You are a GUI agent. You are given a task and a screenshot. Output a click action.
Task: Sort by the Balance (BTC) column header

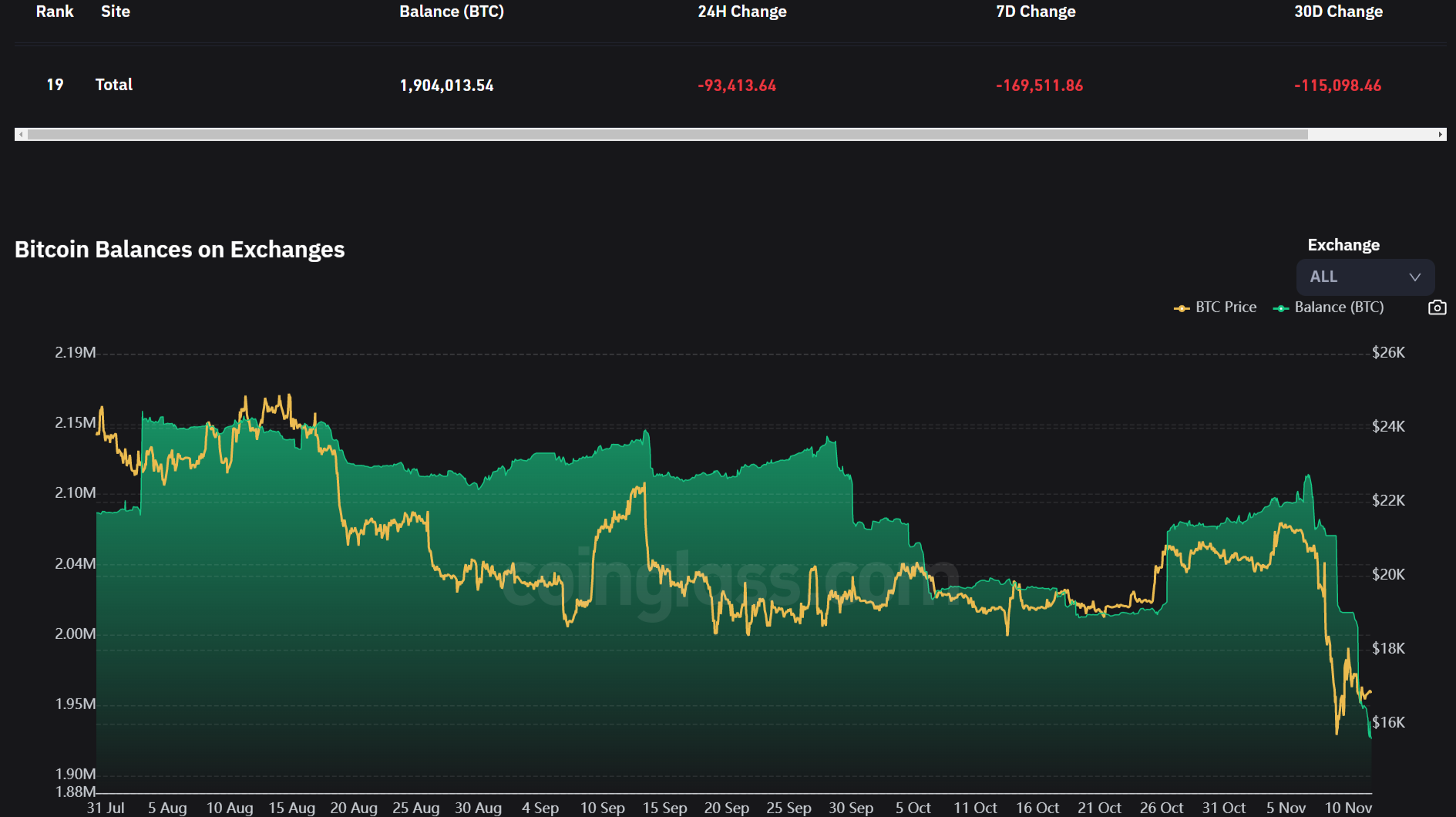pyautogui.click(x=452, y=12)
